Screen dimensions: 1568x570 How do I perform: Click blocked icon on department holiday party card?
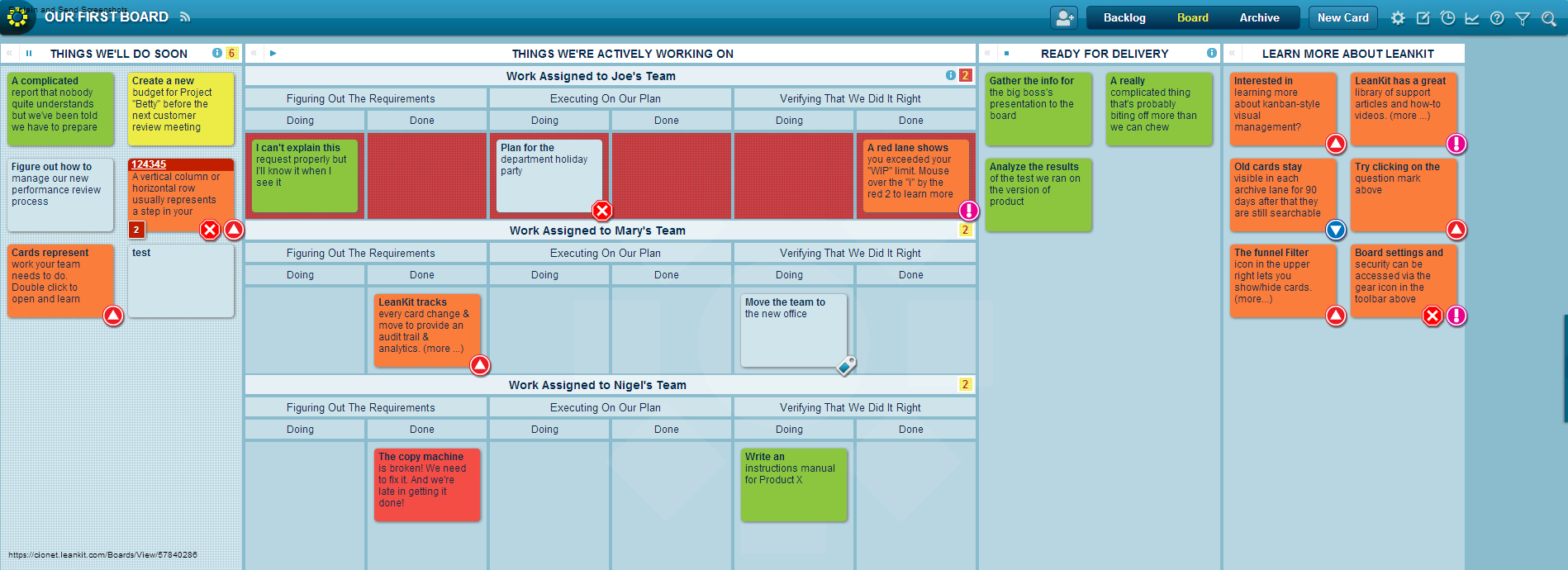point(602,210)
